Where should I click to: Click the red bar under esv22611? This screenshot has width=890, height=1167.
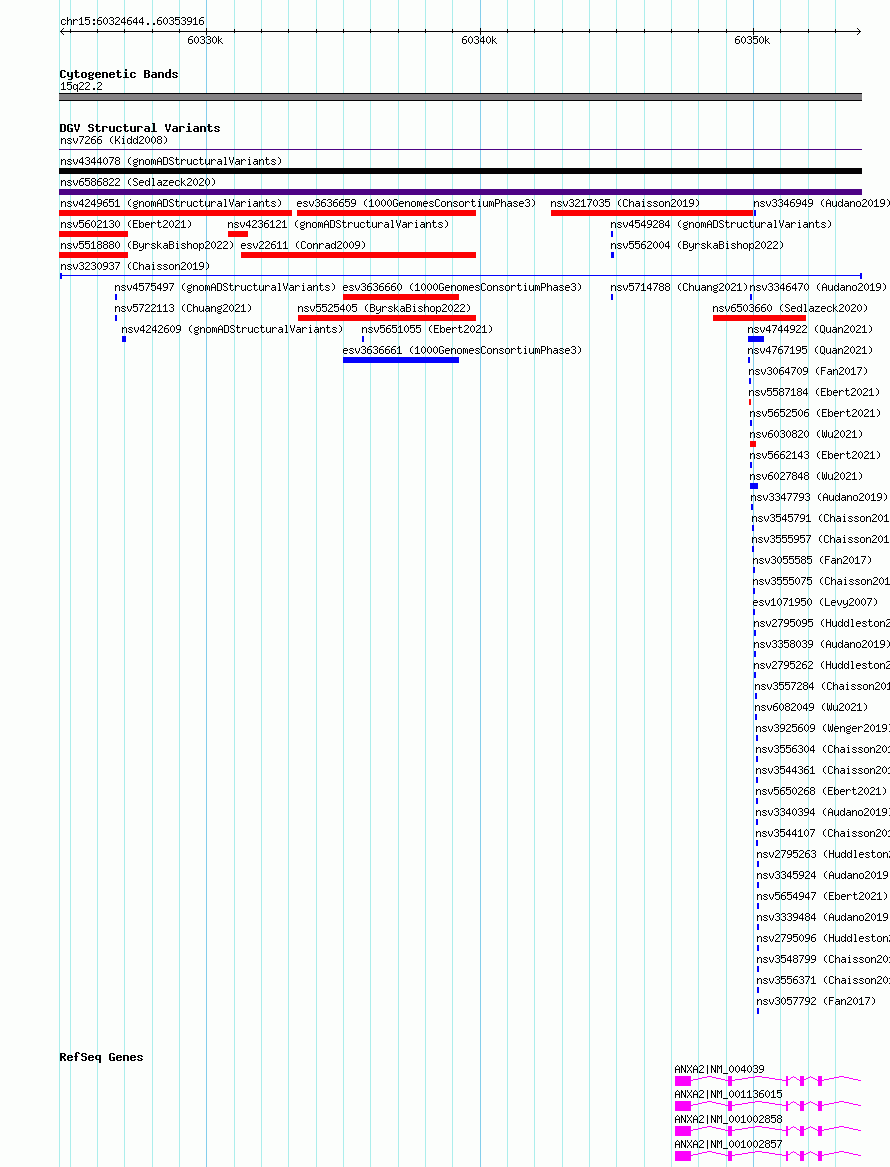359,255
